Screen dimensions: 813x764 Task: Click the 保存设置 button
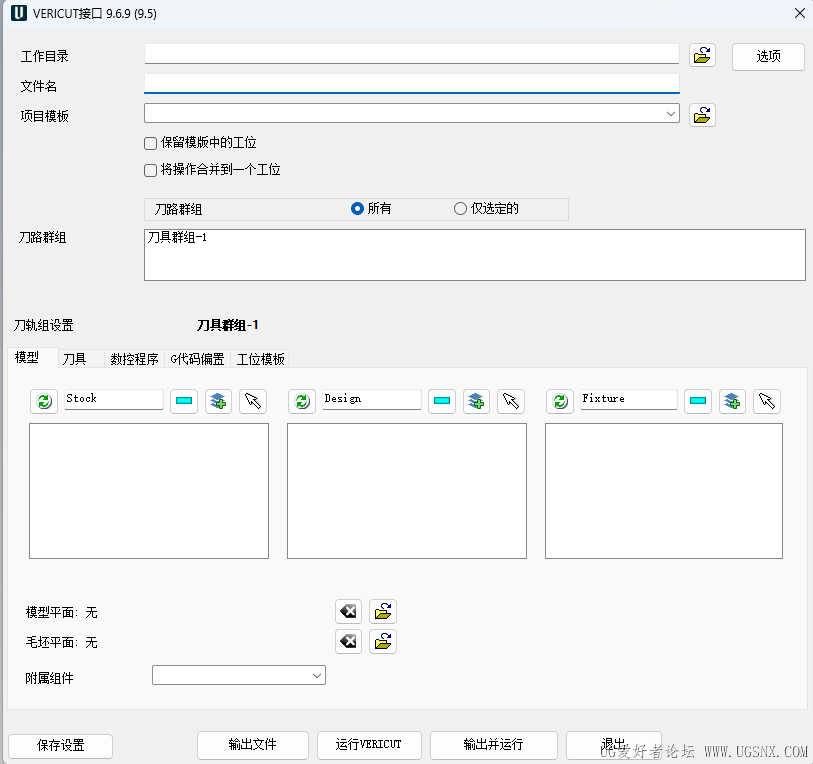pos(61,746)
